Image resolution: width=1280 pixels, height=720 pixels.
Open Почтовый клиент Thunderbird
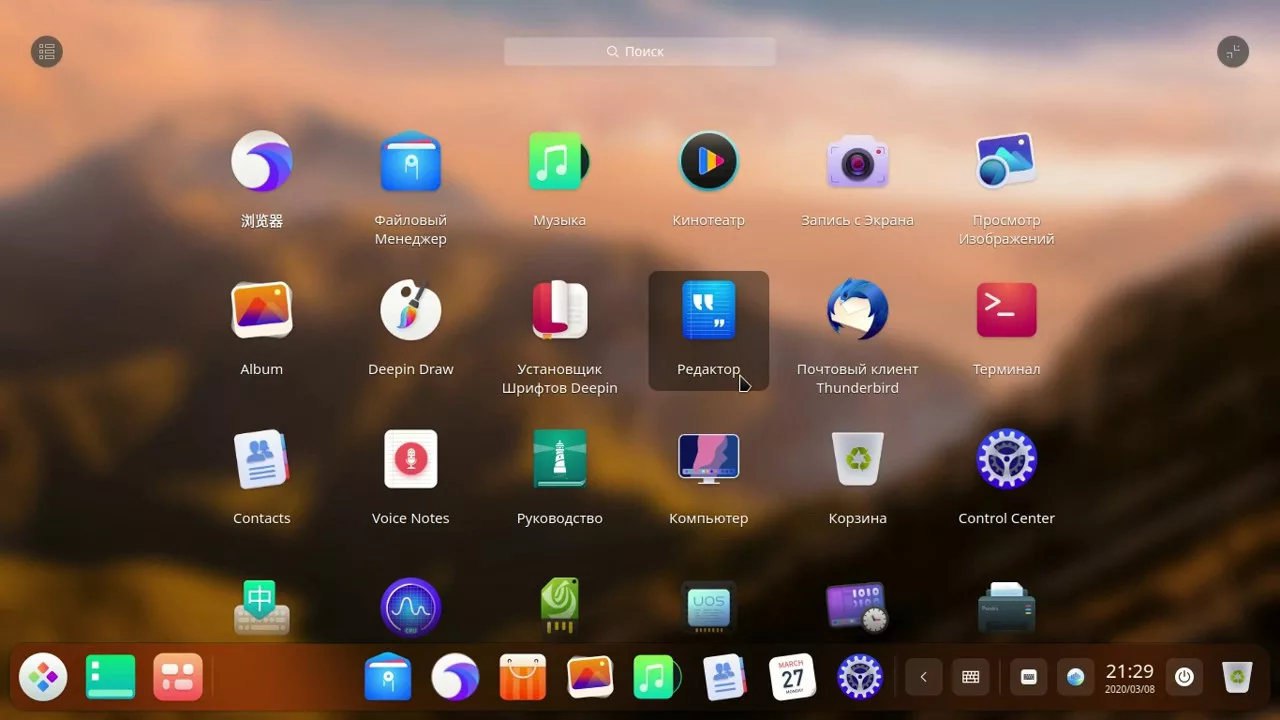point(857,310)
